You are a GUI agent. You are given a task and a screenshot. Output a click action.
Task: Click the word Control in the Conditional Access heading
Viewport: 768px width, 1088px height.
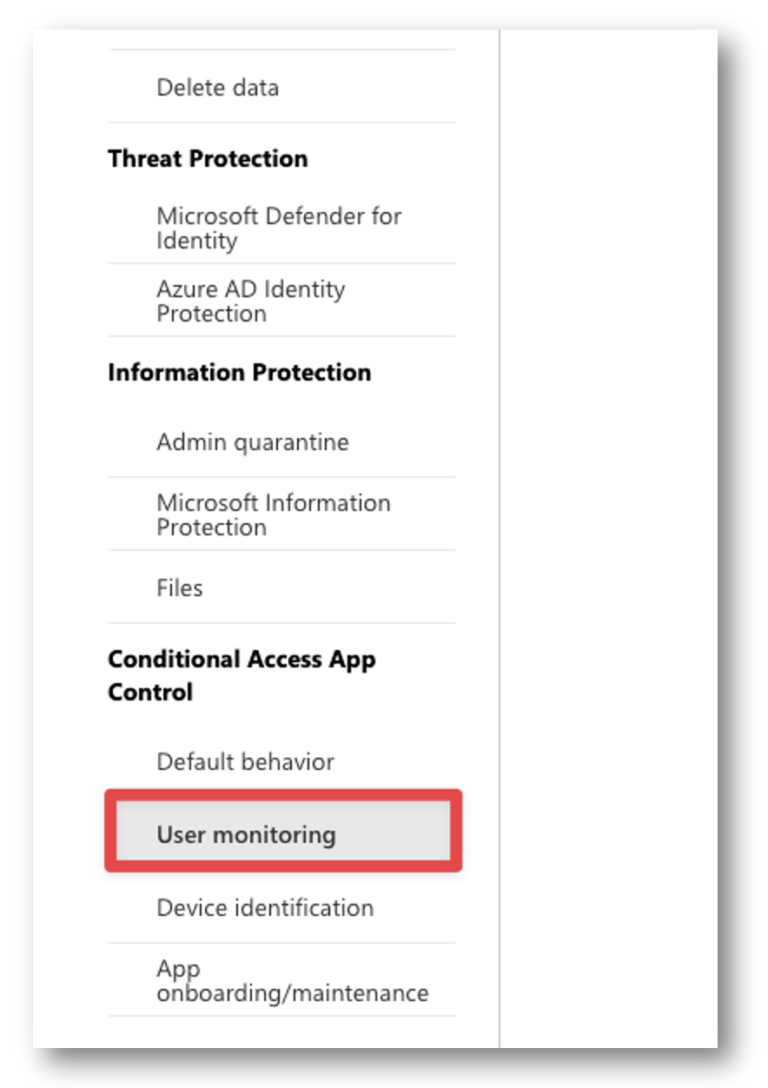151,692
